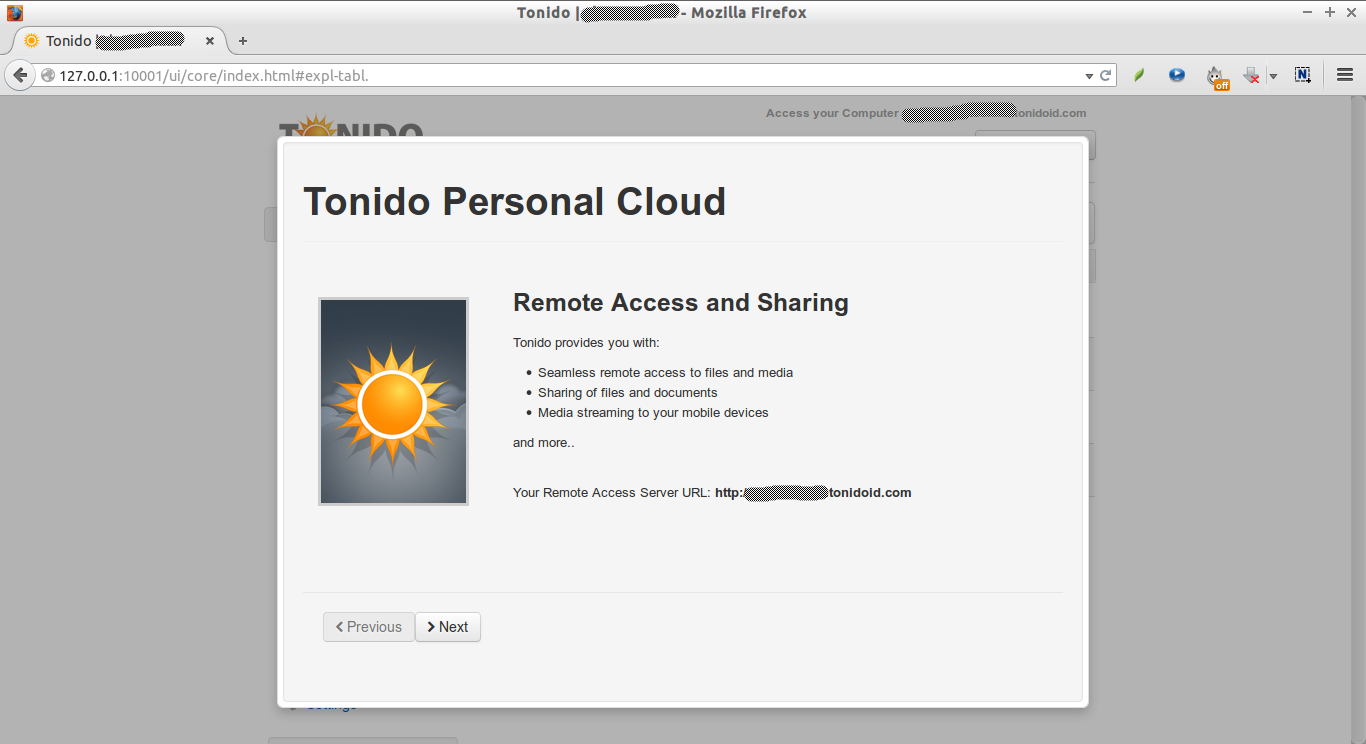Click the Previous button in wizard
The height and width of the screenshot is (744, 1366).
click(369, 627)
